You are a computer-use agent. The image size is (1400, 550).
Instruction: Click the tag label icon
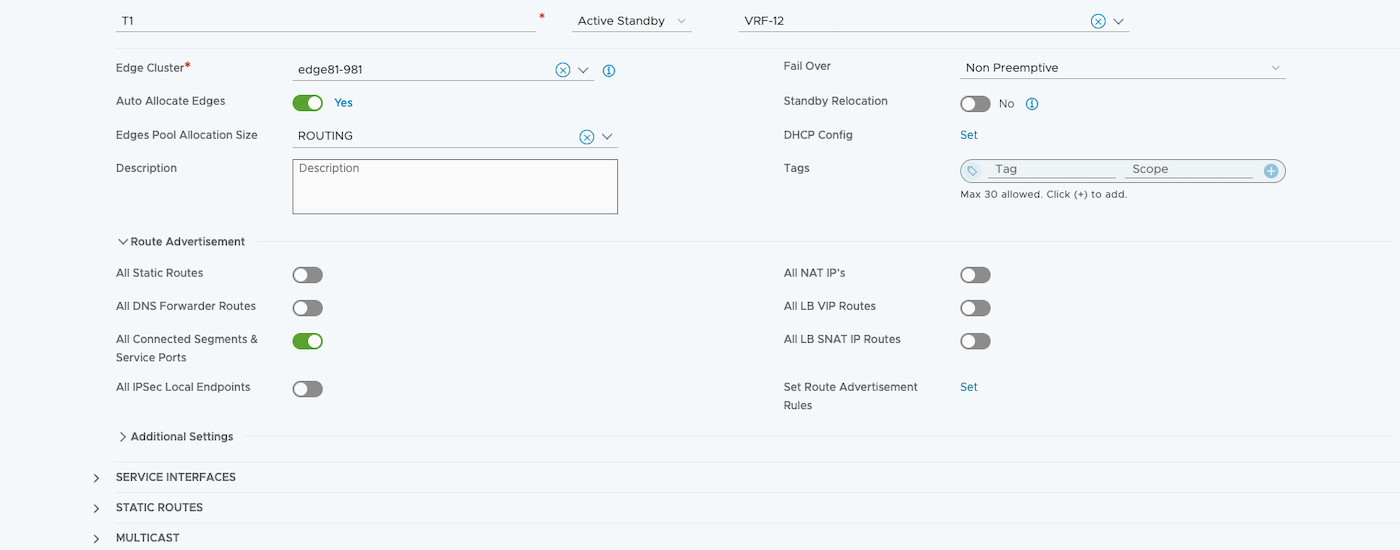[x=972, y=171]
